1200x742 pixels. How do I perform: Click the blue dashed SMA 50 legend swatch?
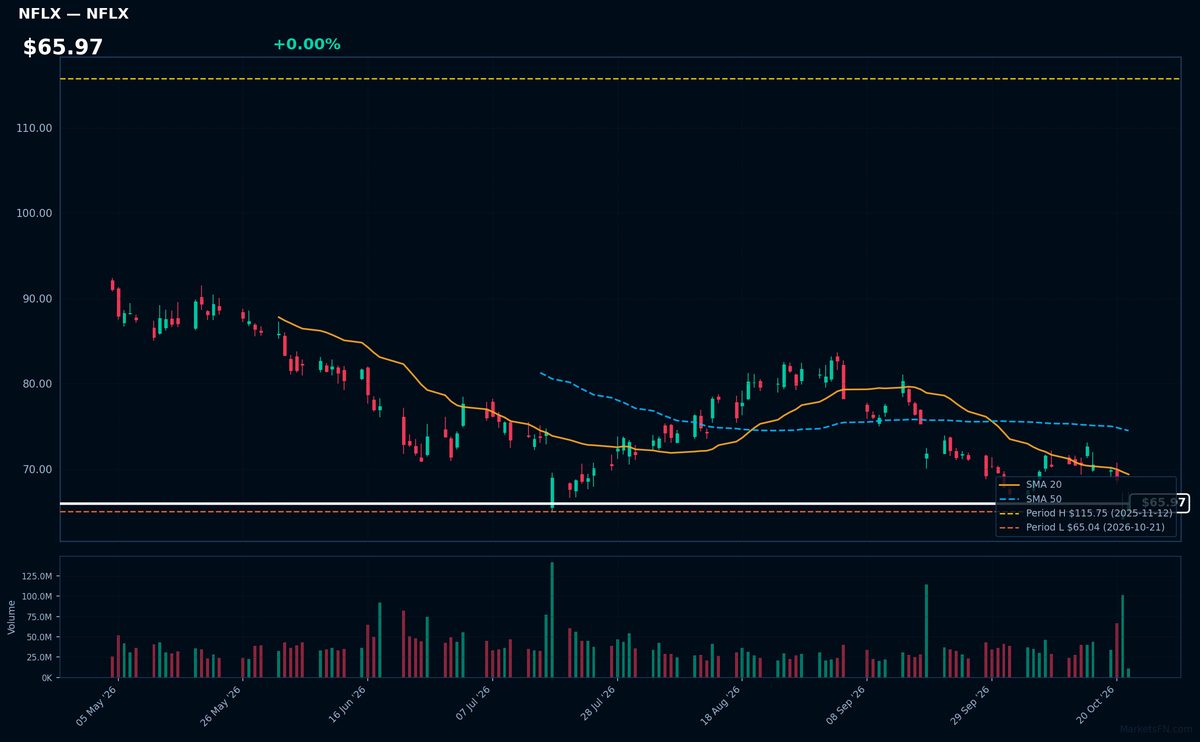[1010, 499]
